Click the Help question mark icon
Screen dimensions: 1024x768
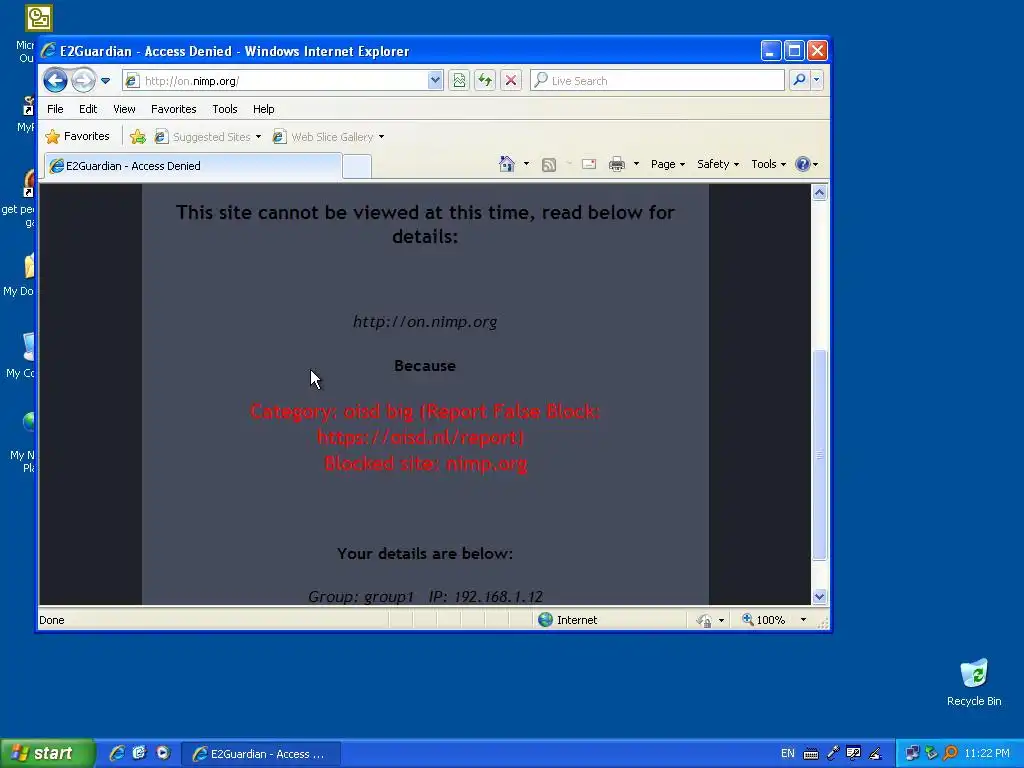[803, 164]
